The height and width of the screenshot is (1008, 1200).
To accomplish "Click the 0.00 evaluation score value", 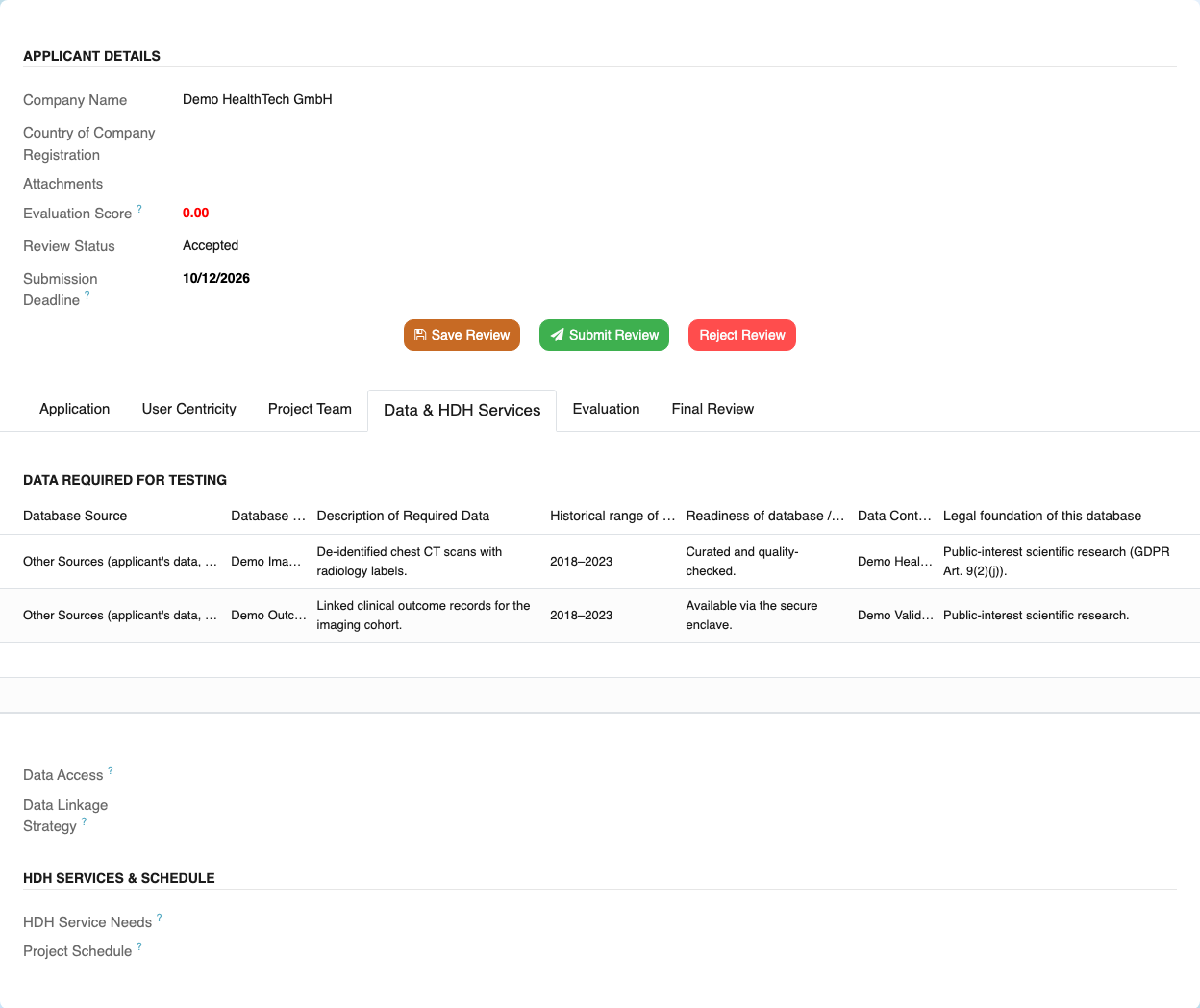I will point(195,213).
